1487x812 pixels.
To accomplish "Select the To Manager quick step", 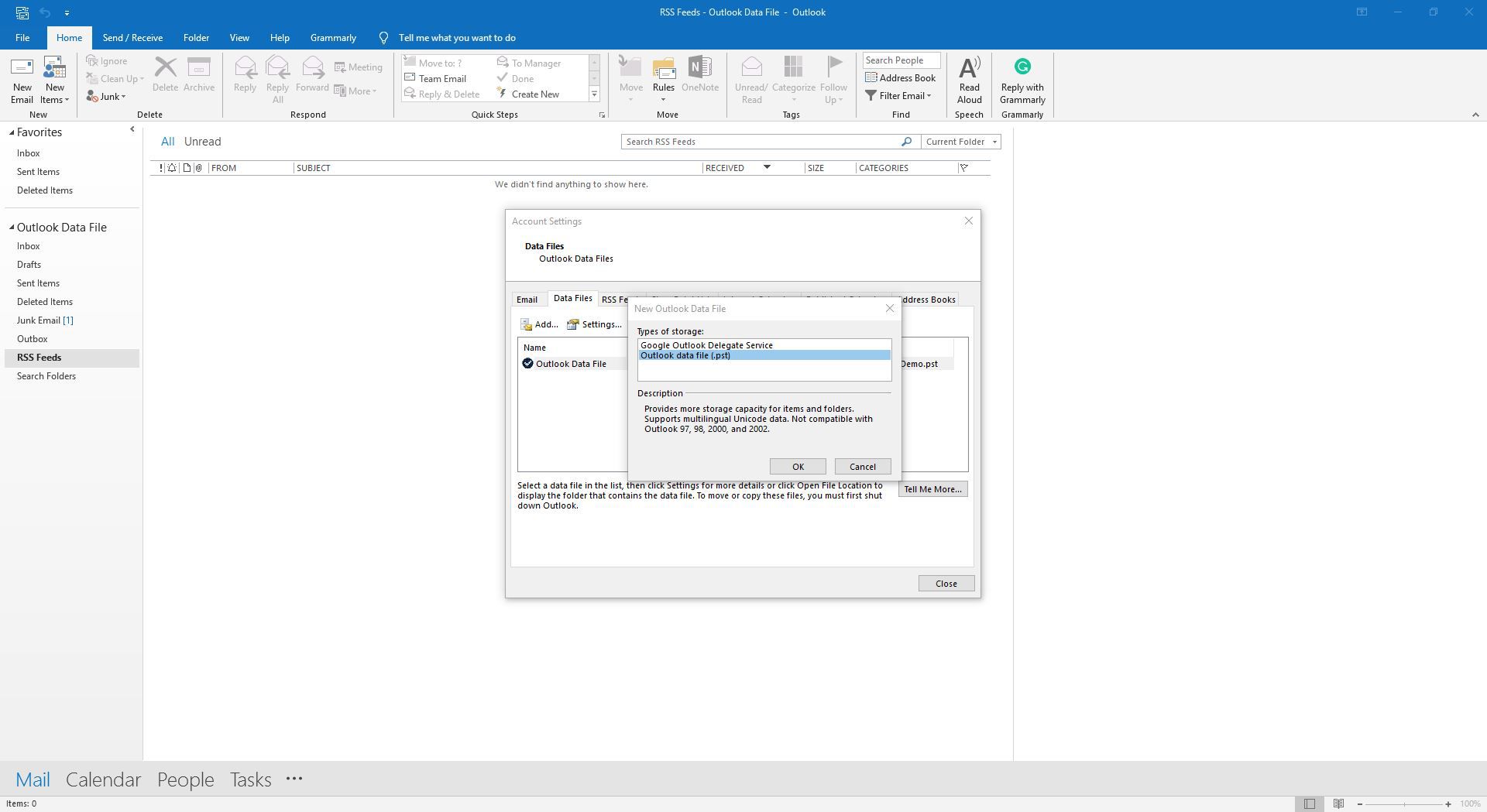I will pos(529,63).
